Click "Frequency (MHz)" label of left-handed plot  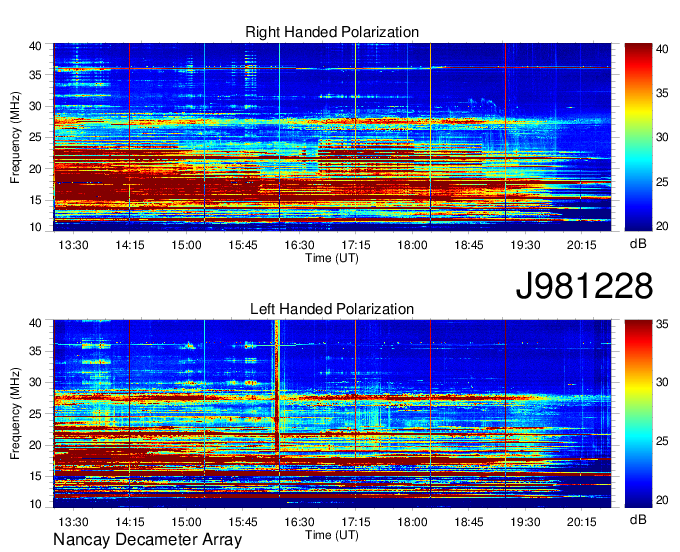(15, 414)
